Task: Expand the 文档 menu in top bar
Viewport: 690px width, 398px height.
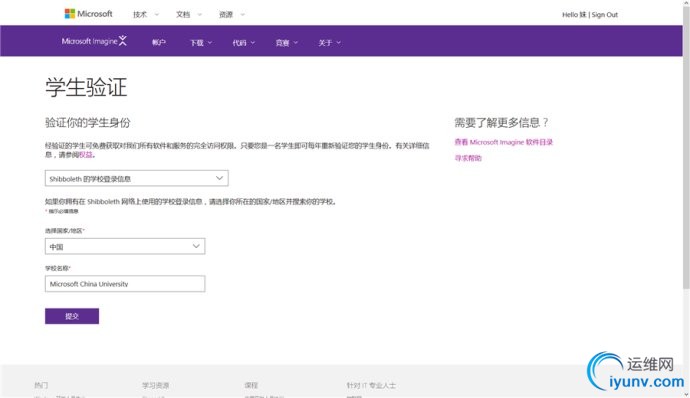Action: [188, 15]
